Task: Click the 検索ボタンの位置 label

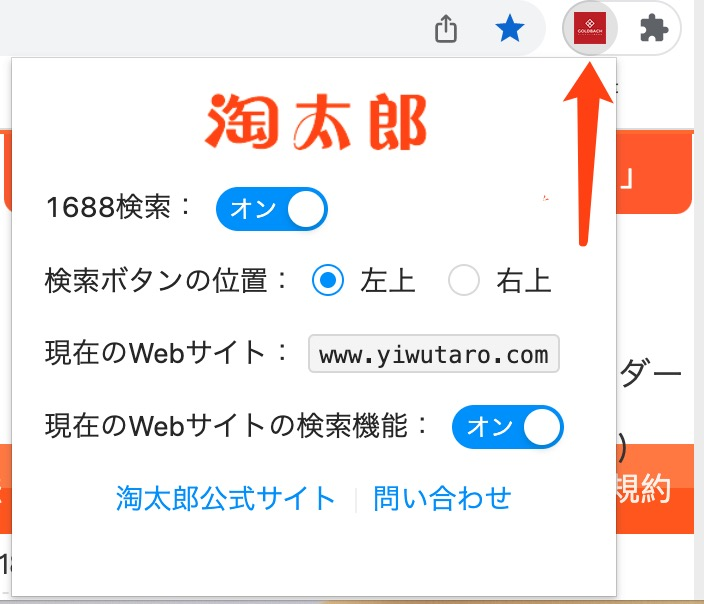Action: 156,280
